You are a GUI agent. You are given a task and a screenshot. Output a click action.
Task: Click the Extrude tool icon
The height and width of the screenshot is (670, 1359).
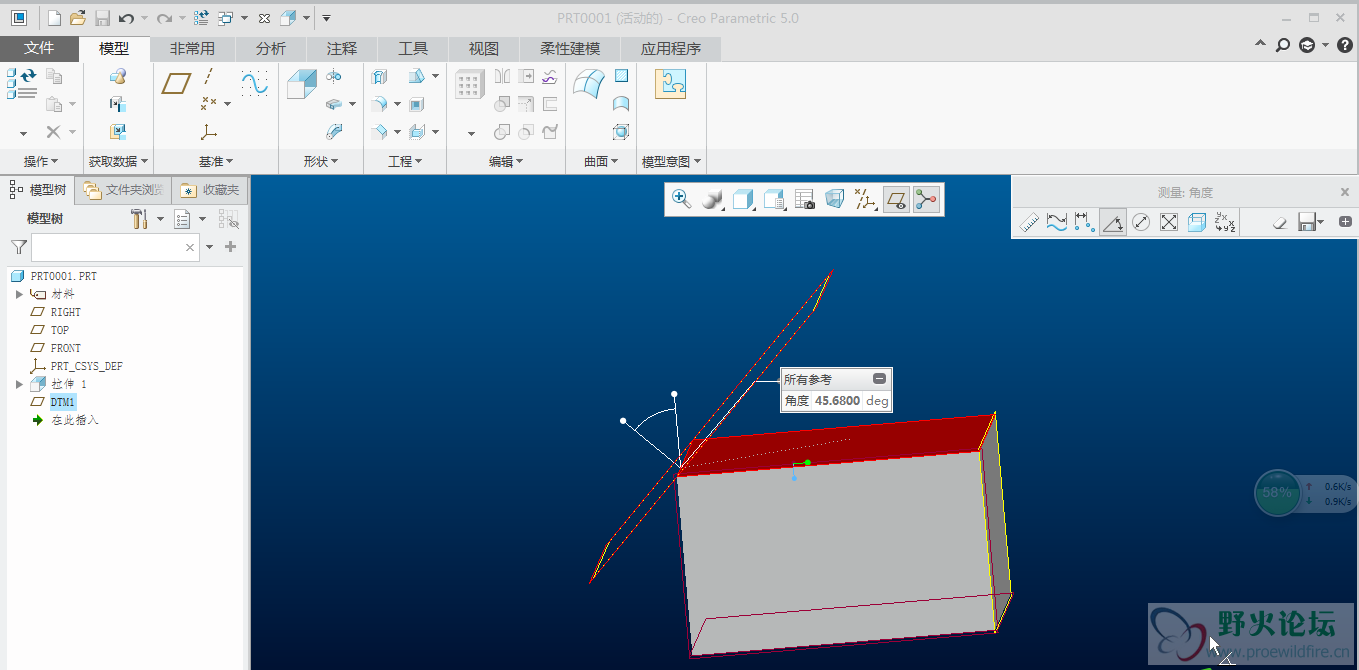tap(301, 84)
